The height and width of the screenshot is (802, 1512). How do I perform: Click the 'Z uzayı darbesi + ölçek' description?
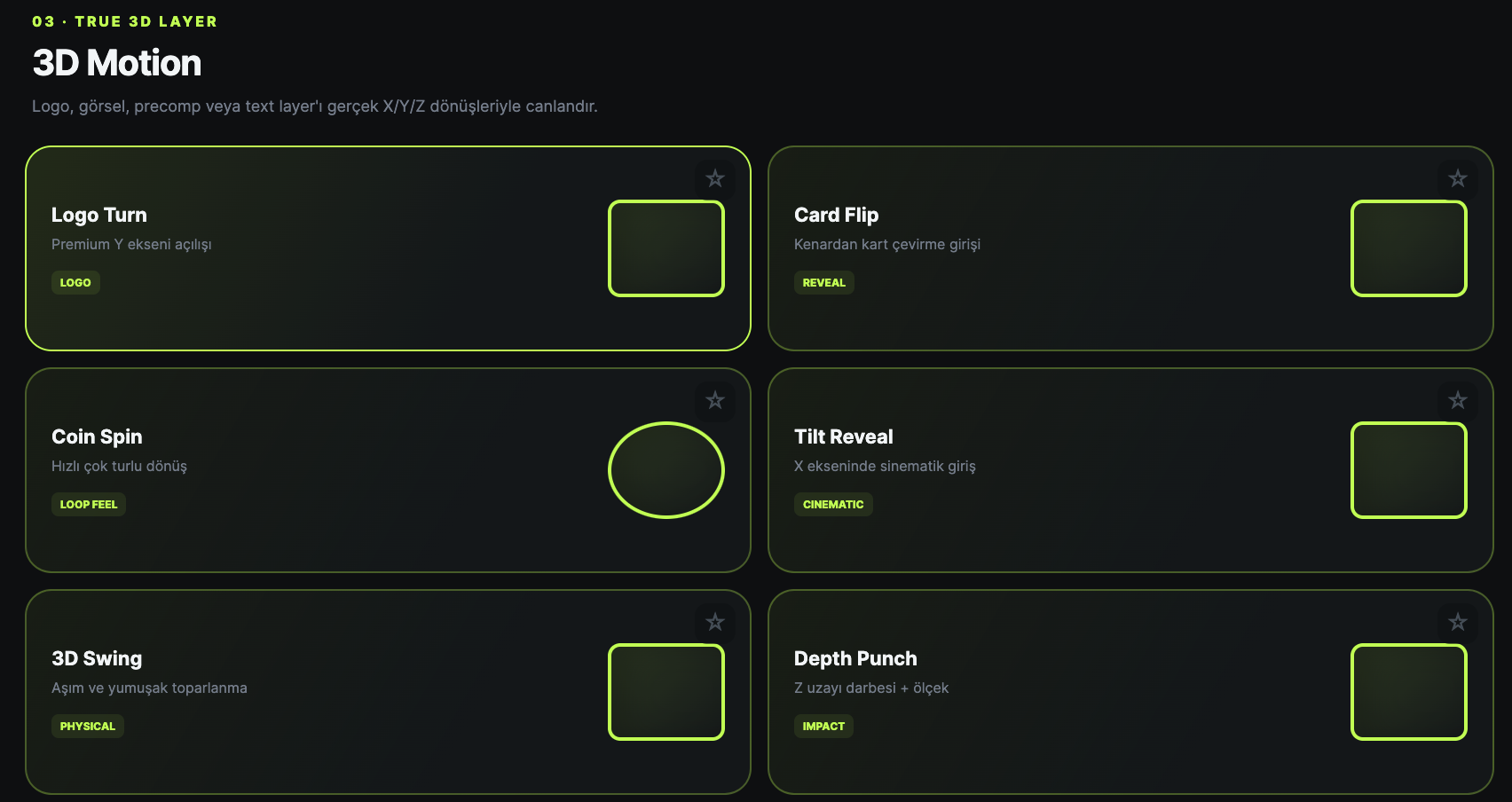tap(871, 688)
